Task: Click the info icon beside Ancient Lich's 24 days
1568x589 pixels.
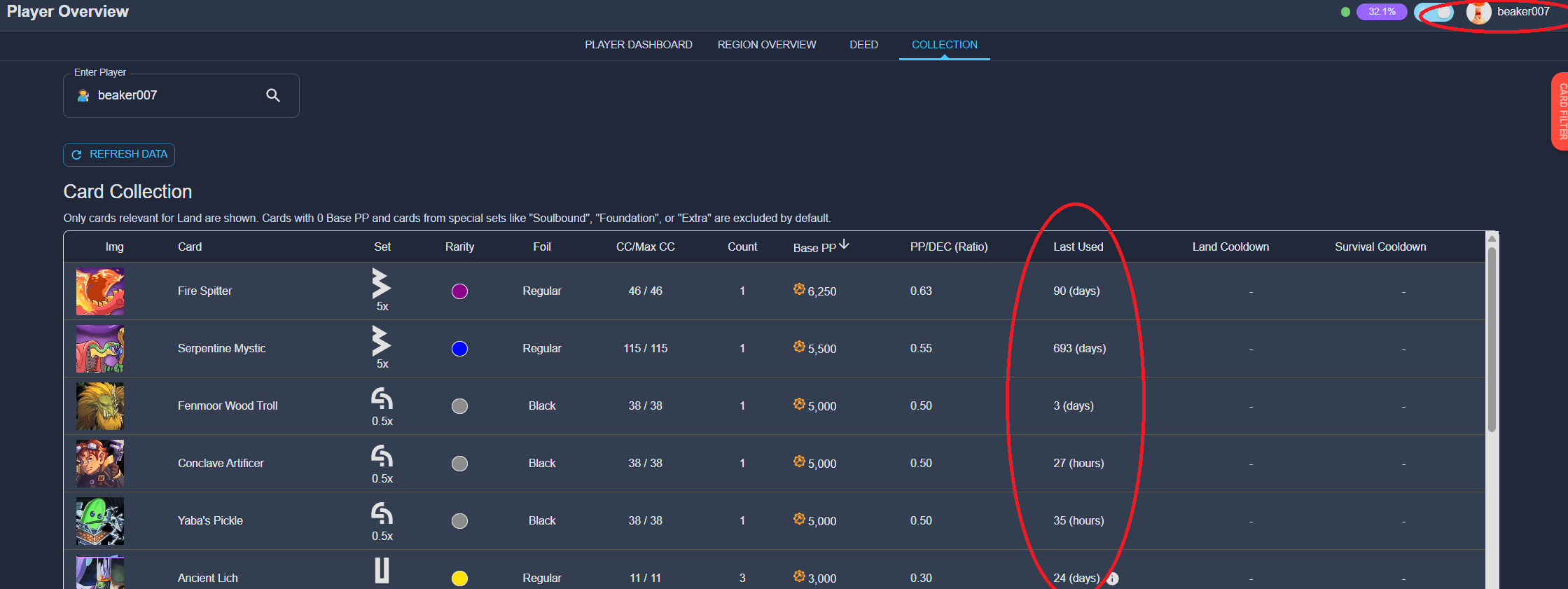Action: click(x=1113, y=578)
